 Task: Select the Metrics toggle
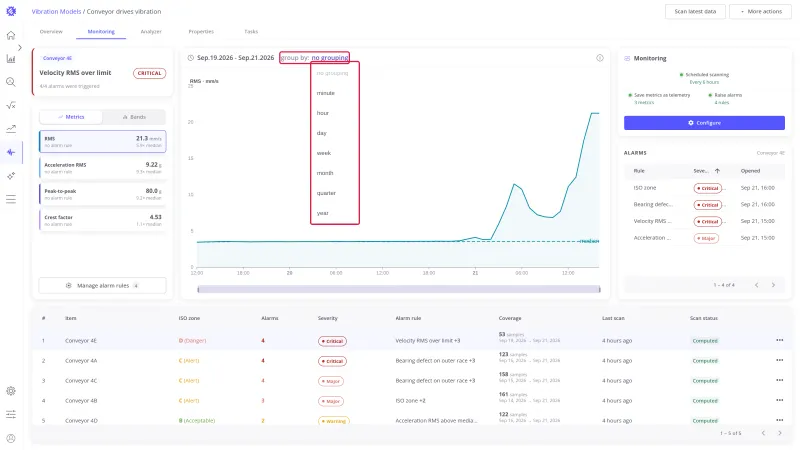pos(71,117)
